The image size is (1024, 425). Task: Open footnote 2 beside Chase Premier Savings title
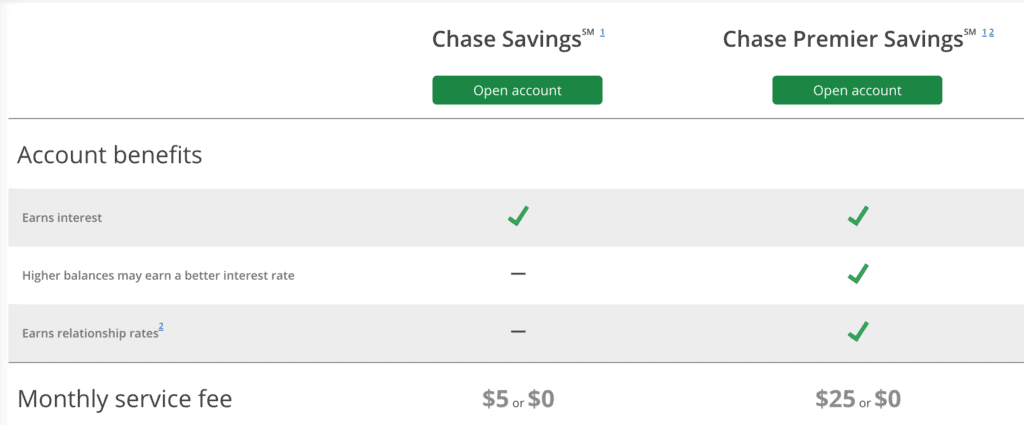(991, 32)
